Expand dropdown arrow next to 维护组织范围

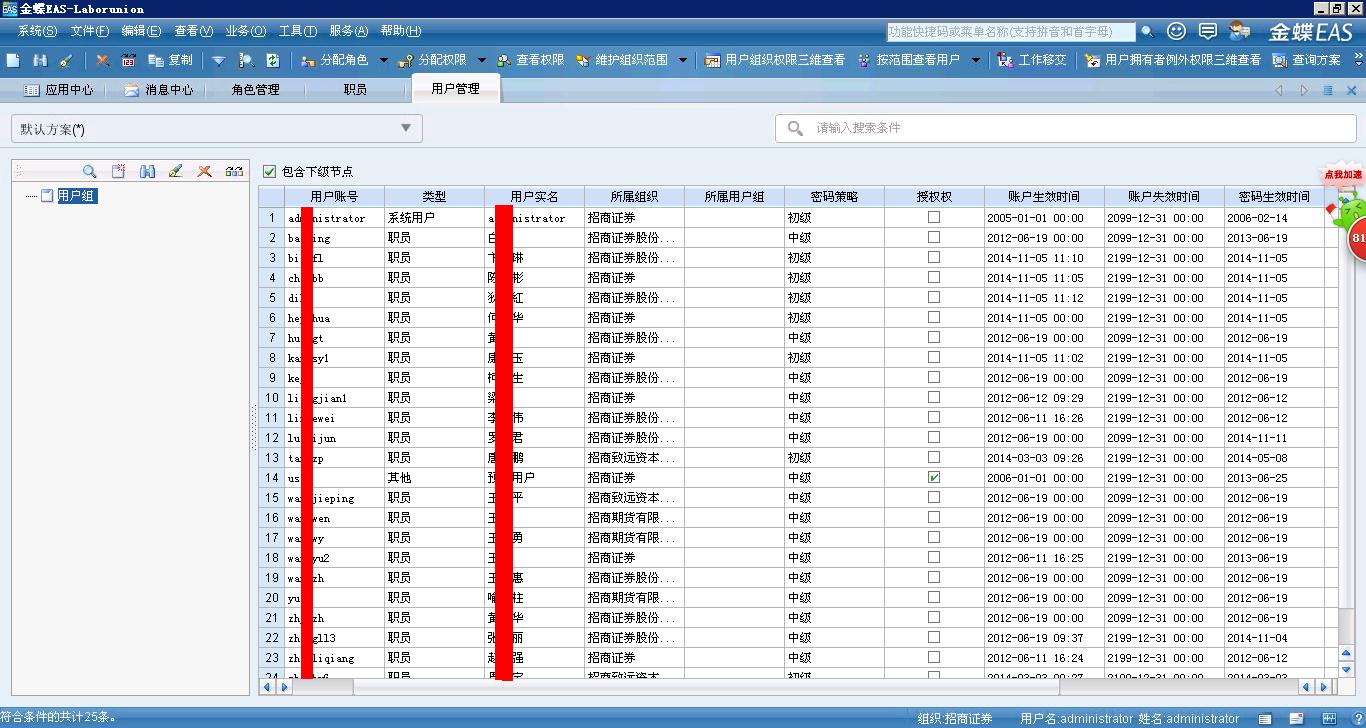[x=683, y=60]
